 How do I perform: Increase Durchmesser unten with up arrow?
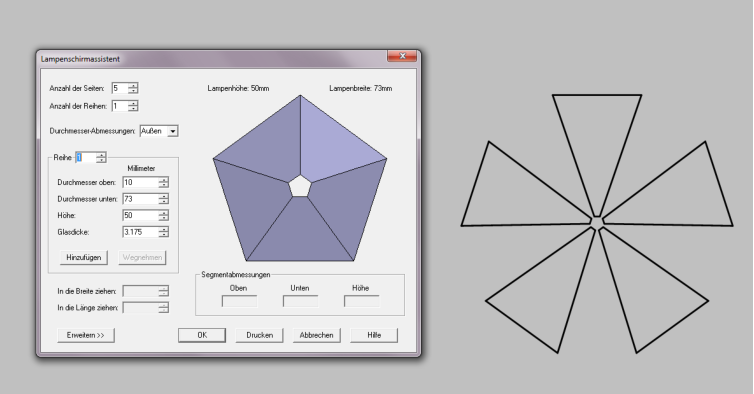pyautogui.click(x=163, y=196)
